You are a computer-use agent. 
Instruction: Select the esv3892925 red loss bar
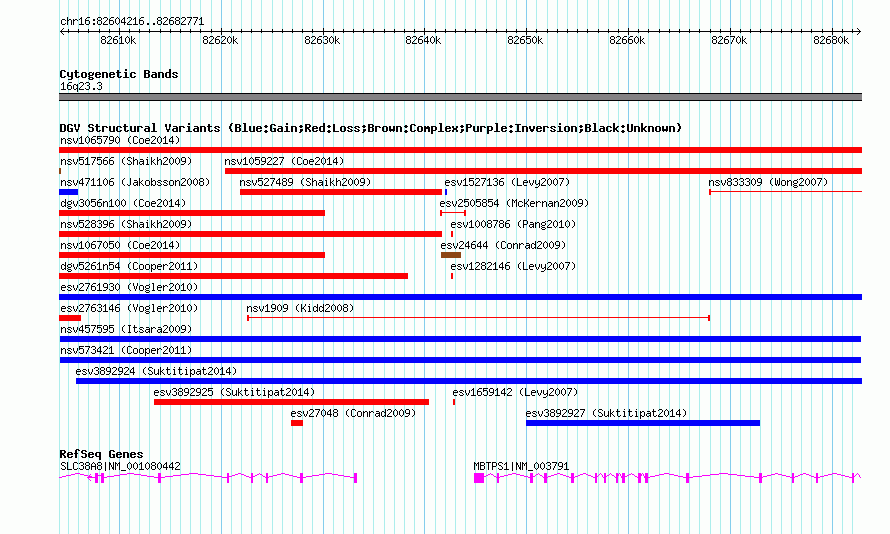[x=291, y=402]
